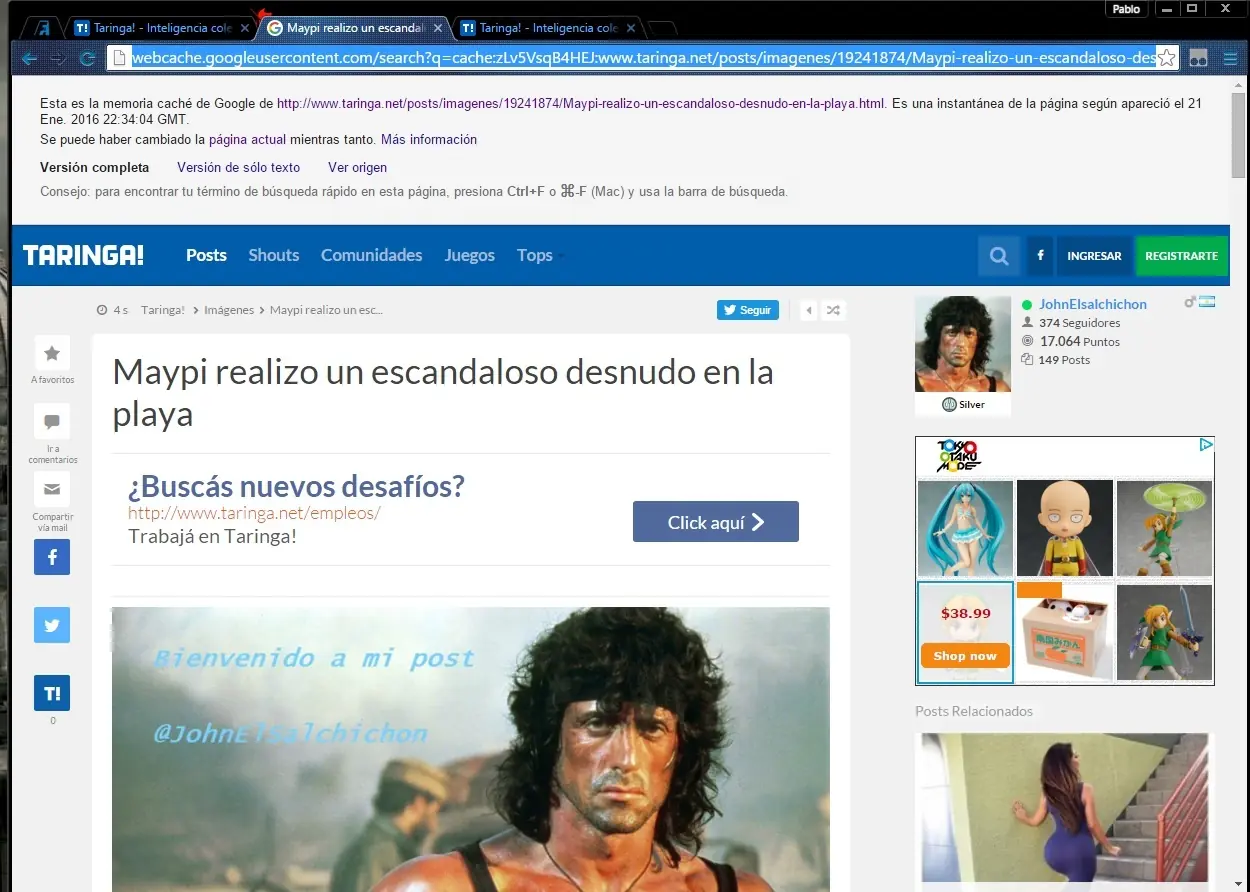This screenshot has height=892, width=1250.
Task: Bookmark this page with the star icon
Action: 1166,58
